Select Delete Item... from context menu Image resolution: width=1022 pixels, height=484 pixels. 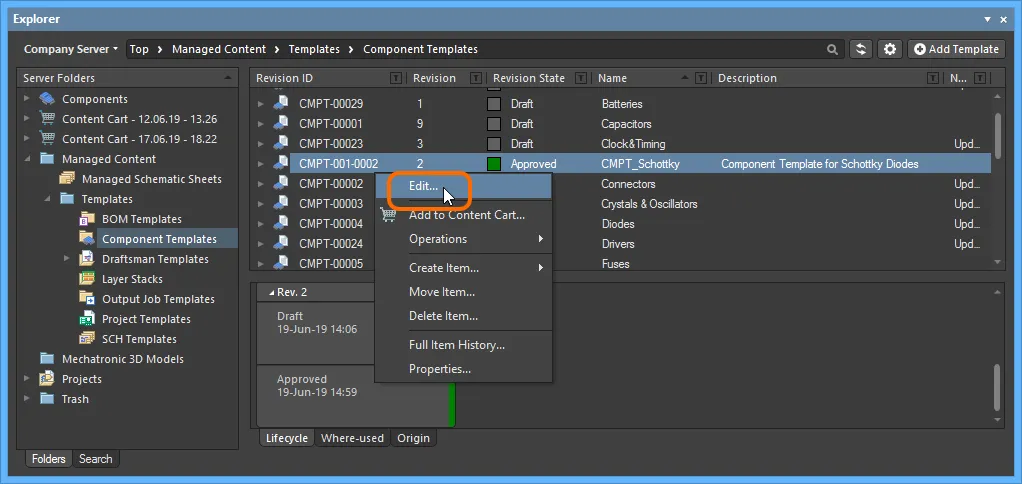click(x=463, y=316)
